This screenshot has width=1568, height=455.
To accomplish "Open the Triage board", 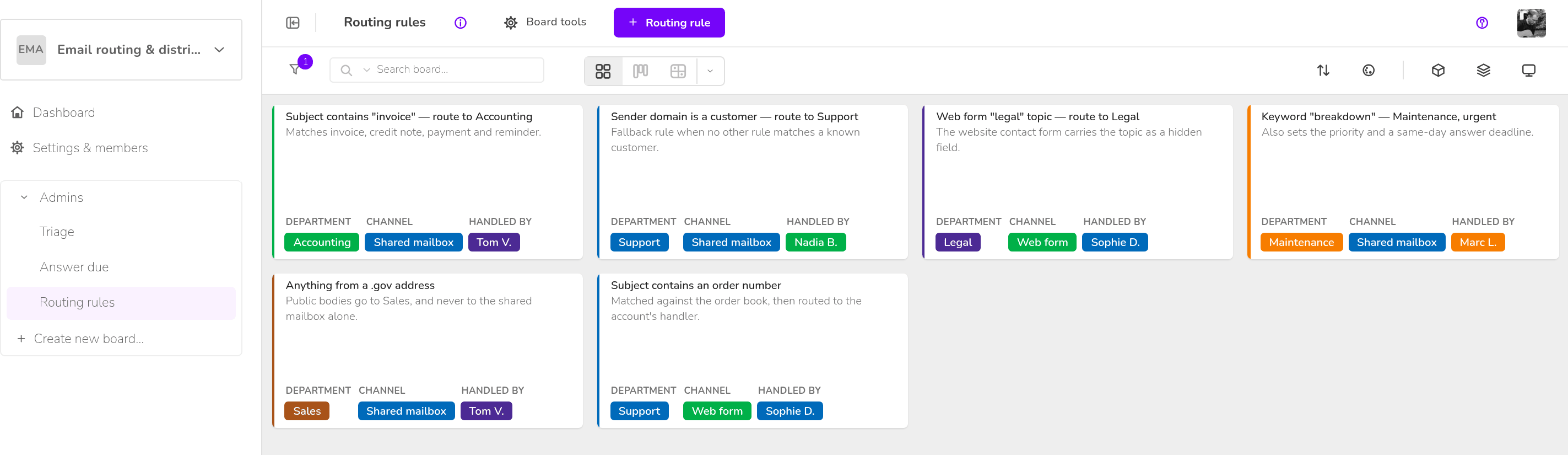I will [57, 232].
